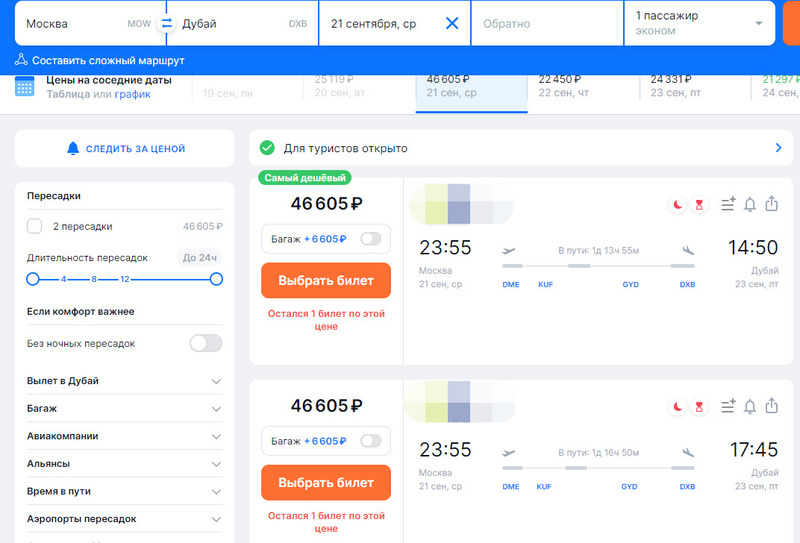
Task: Swap origin and destination cities icon
Action: pyautogui.click(x=166, y=23)
